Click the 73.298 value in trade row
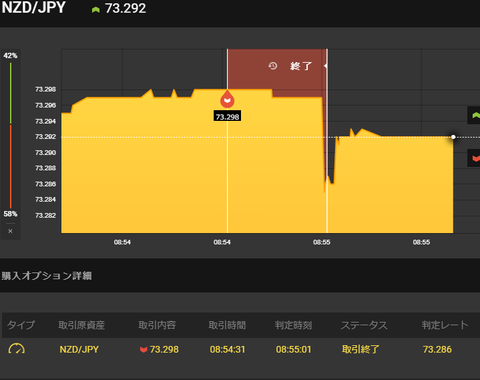 (164, 349)
